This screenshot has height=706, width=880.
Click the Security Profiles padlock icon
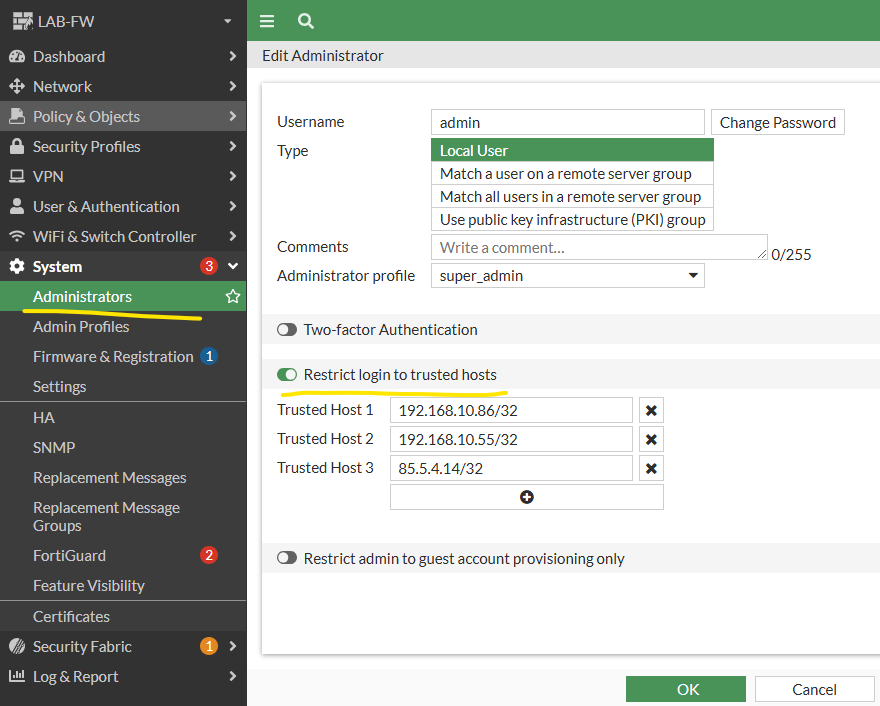click(x=17, y=146)
